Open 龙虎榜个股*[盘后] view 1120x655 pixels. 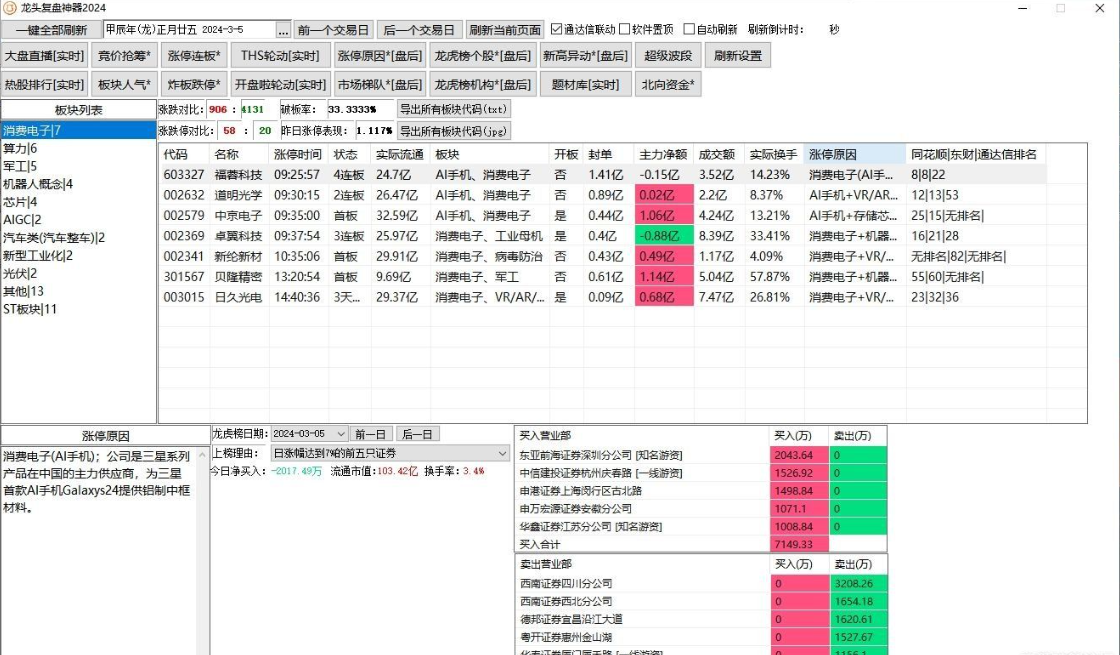482,55
